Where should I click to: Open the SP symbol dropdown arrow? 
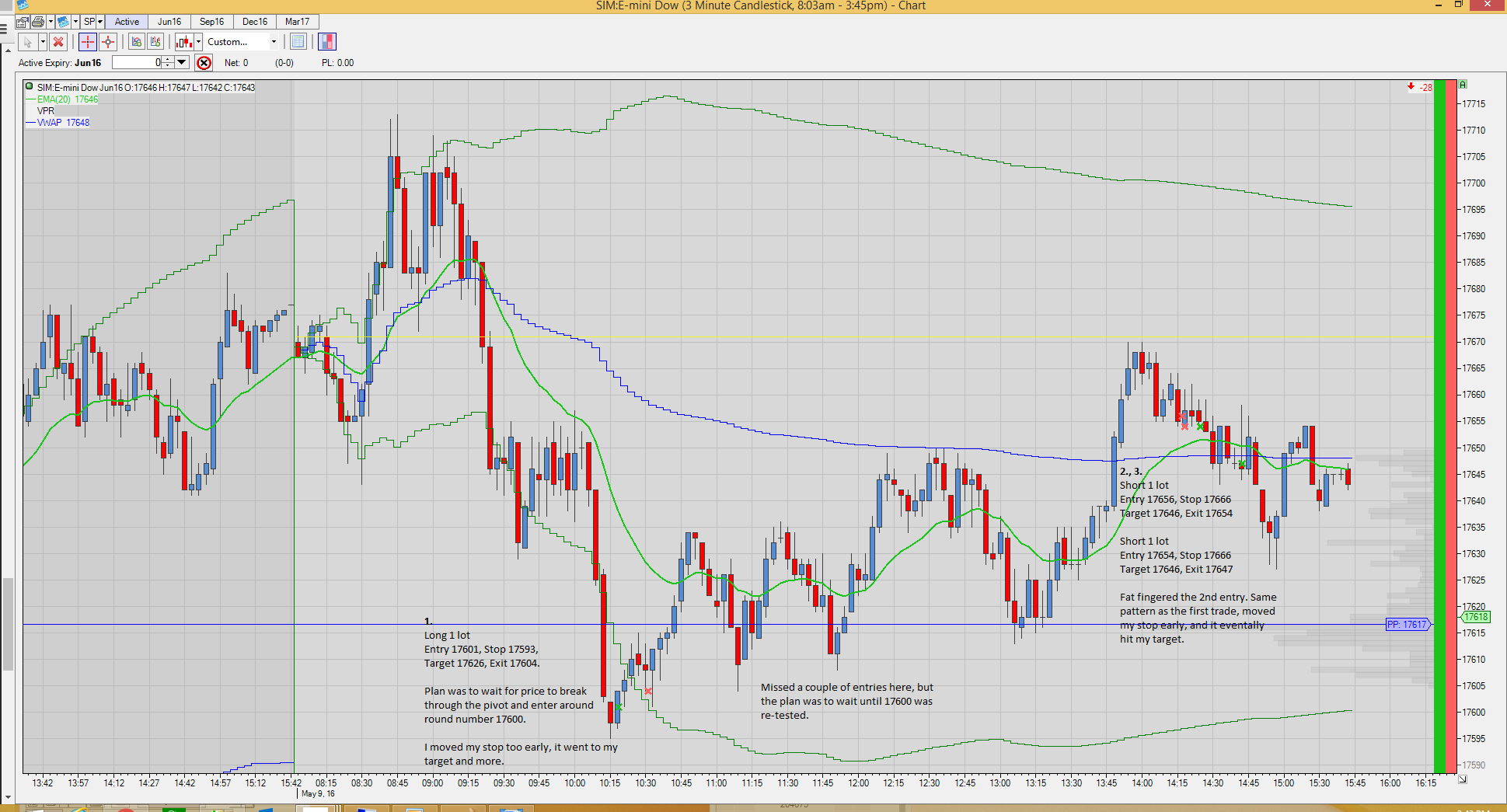100,22
